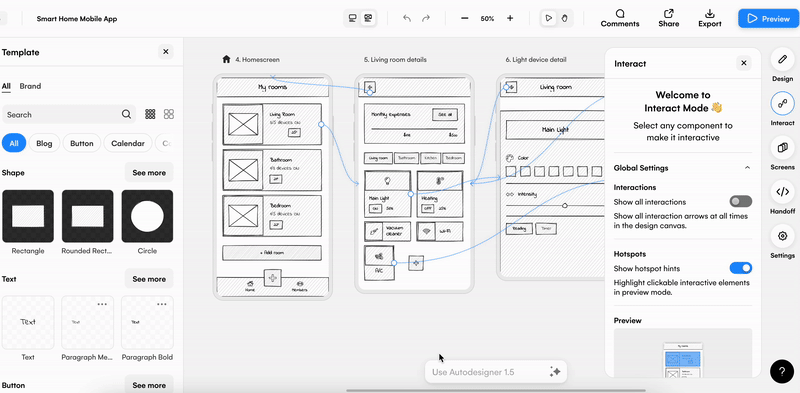Screen dimensions: 800x393
Task: Click the blue Preview button
Action: 769,18
